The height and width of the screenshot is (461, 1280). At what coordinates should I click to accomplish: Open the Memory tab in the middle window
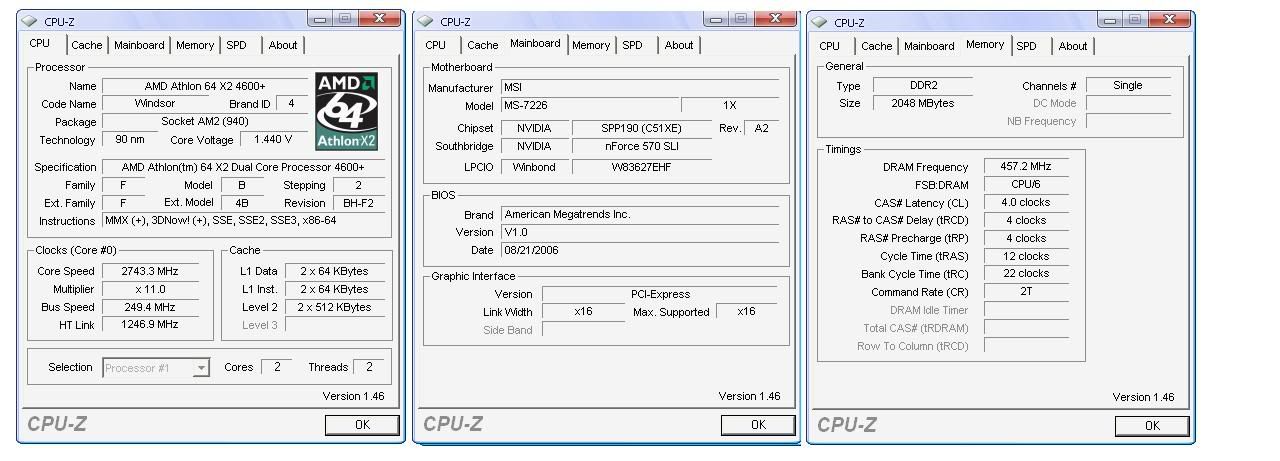tap(591, 45)
